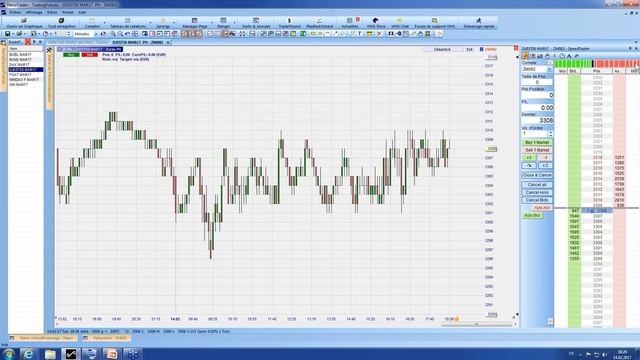Image resolution: width=640 pixels, height=360 pixels.
Task: Open TradeWizard from the toolbar
Action: (289, 23)
